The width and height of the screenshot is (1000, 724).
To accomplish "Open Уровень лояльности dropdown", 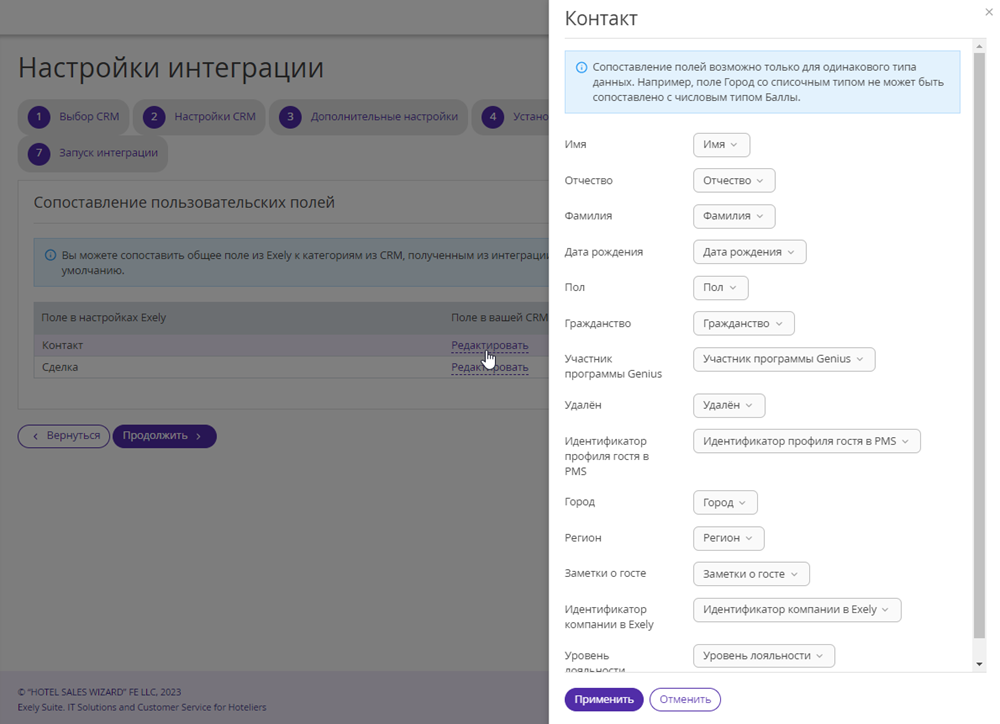I will point(763,656).
